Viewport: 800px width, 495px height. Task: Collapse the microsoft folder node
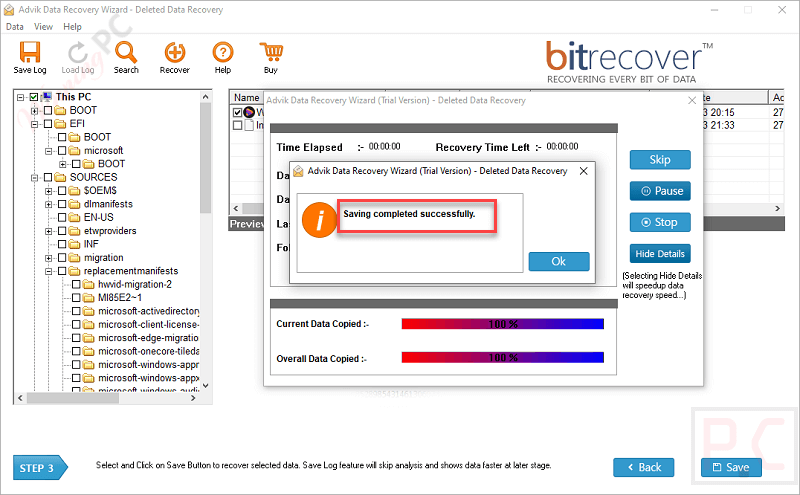49,151
